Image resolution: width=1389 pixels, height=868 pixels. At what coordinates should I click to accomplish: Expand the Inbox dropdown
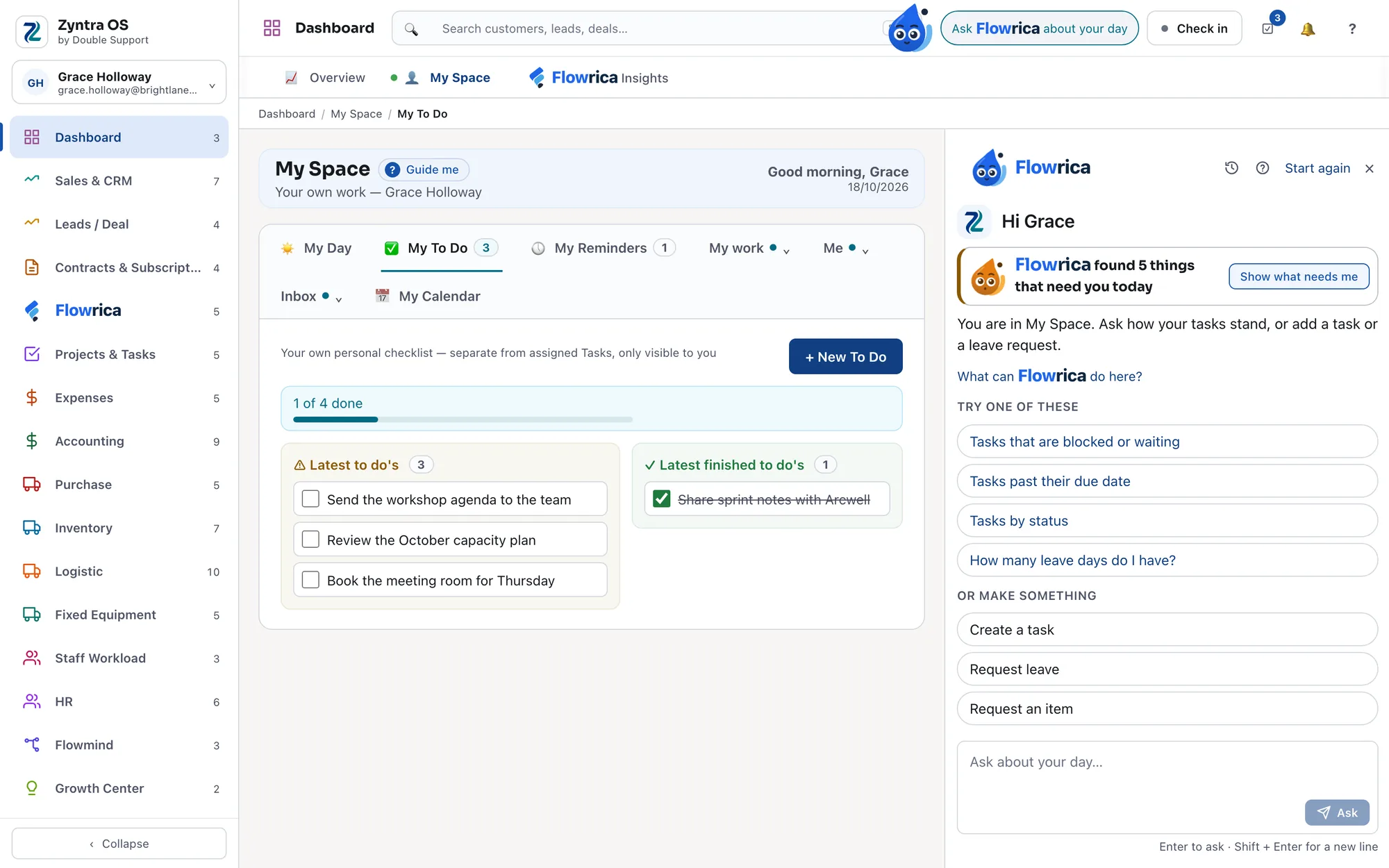(x=311, y=297)
